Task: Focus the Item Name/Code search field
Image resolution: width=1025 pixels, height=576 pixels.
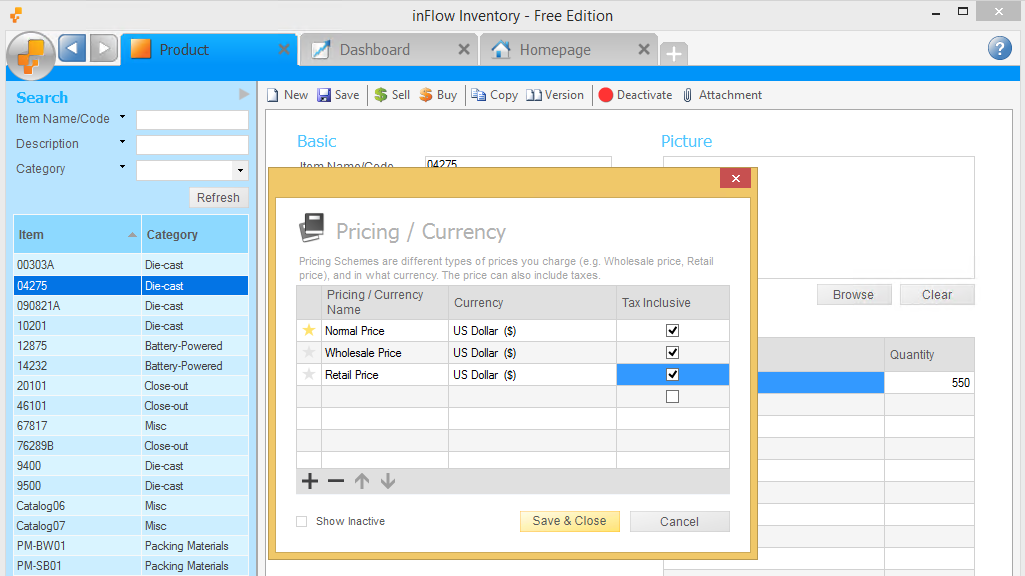Action: tap(192, 120)
